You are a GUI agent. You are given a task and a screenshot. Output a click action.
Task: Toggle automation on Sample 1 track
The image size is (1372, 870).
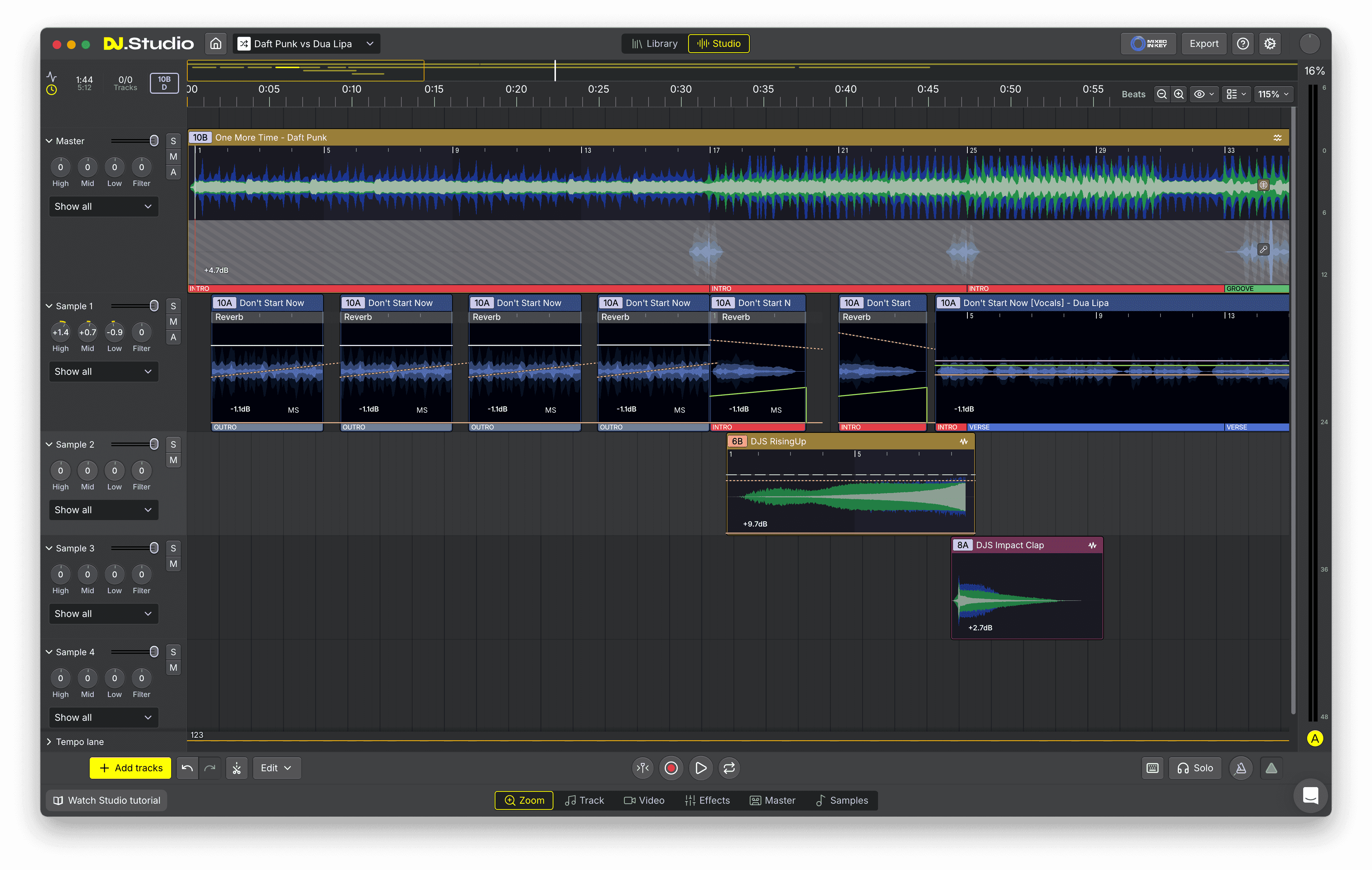coord(173,337)
